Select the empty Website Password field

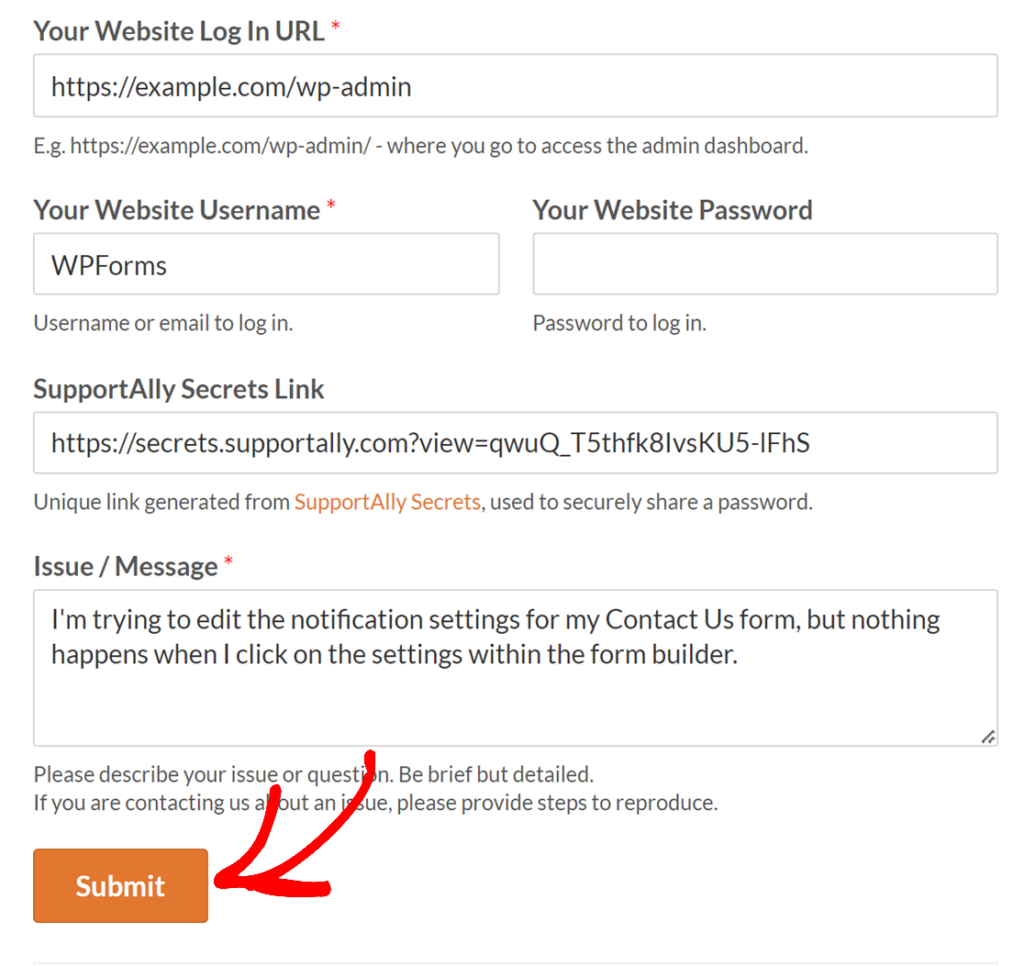765,264
